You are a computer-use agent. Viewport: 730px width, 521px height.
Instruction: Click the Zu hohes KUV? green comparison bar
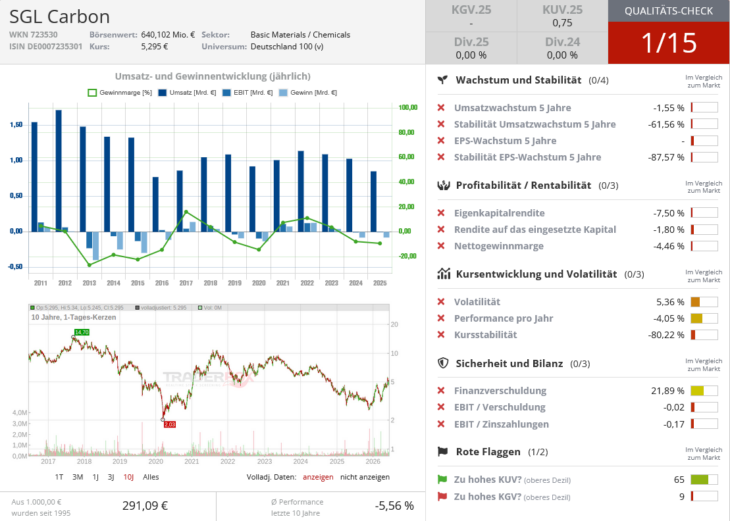[704, 480]
